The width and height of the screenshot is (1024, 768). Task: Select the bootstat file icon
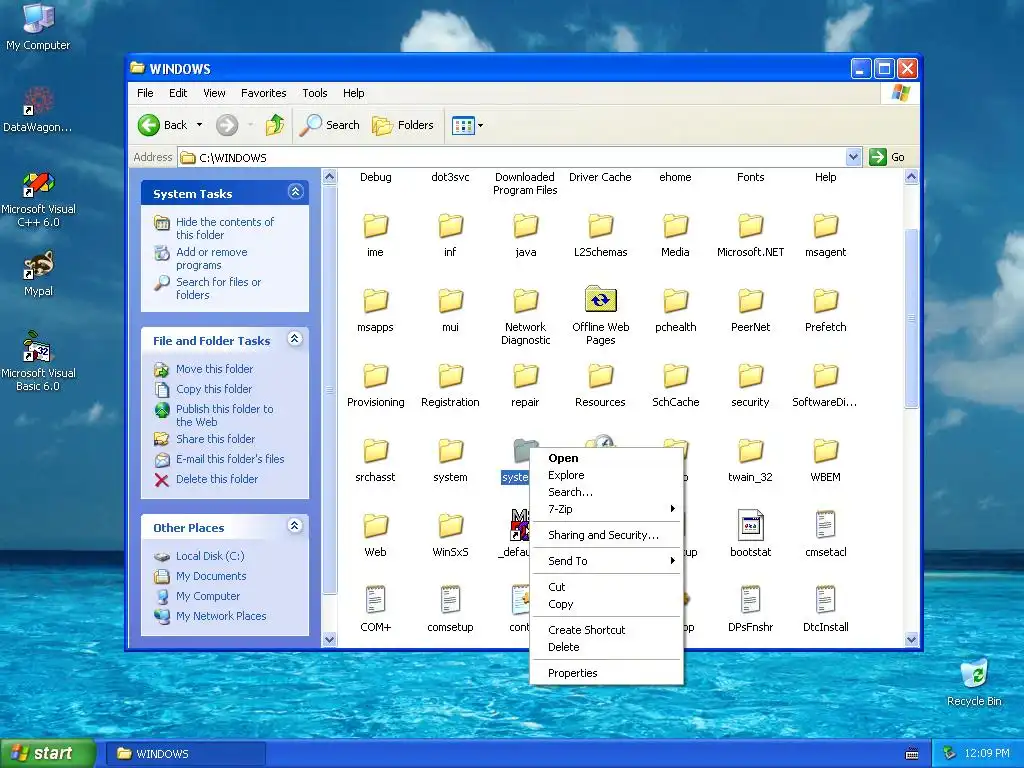tap(750, 525)
